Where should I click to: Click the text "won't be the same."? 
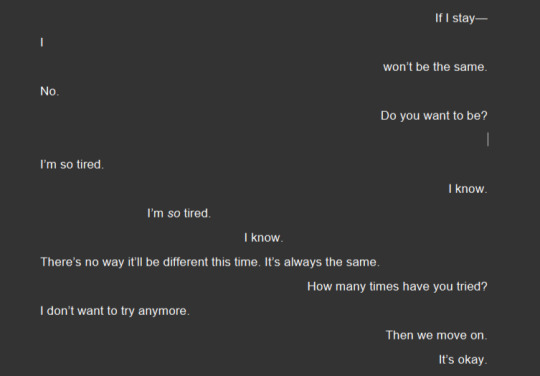tap(435, 67)
